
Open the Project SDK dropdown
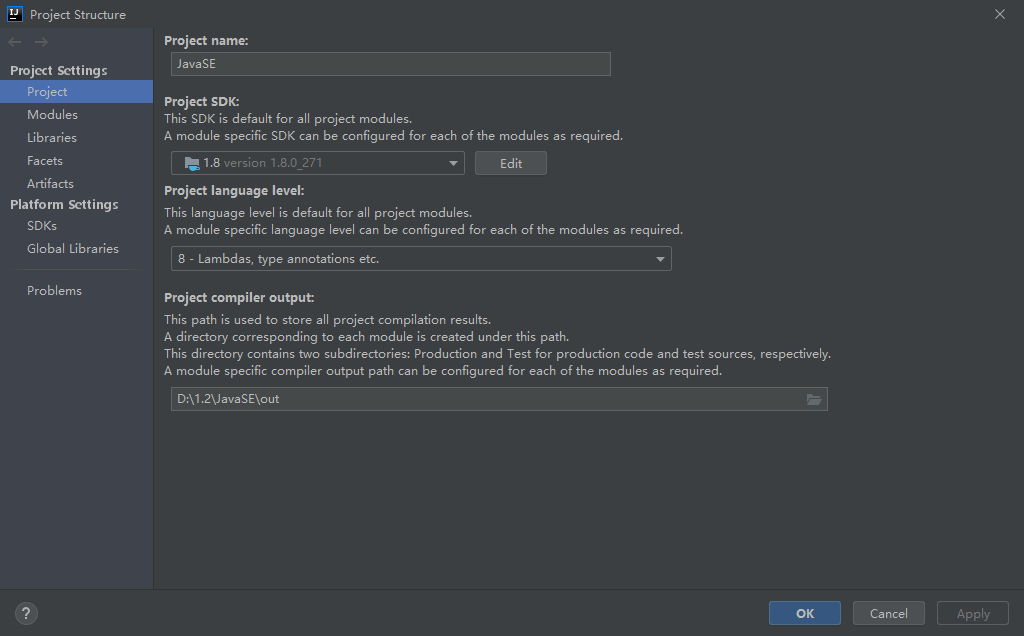[x=453, y=163]
